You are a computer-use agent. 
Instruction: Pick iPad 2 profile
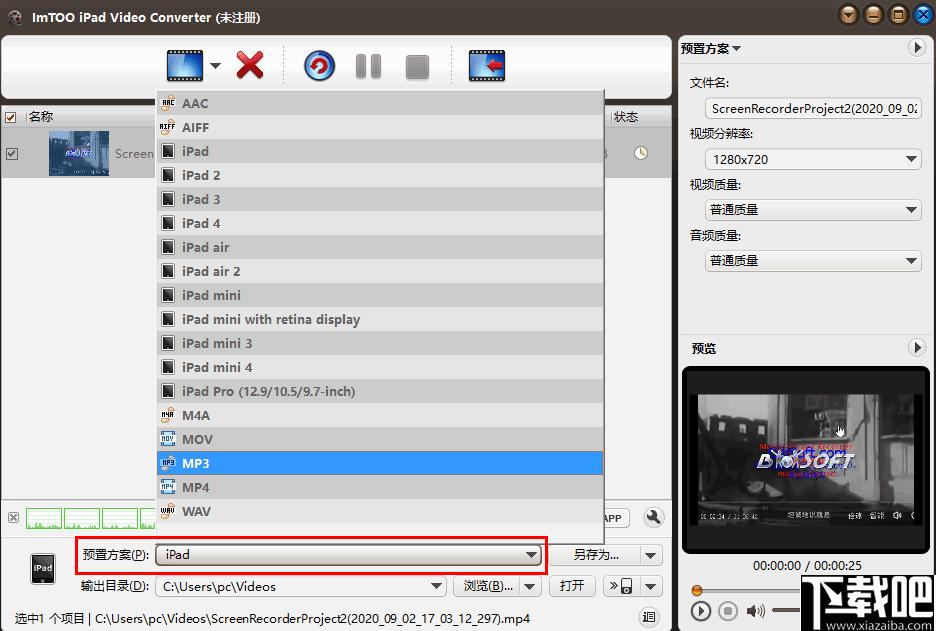tap(380, 175)
